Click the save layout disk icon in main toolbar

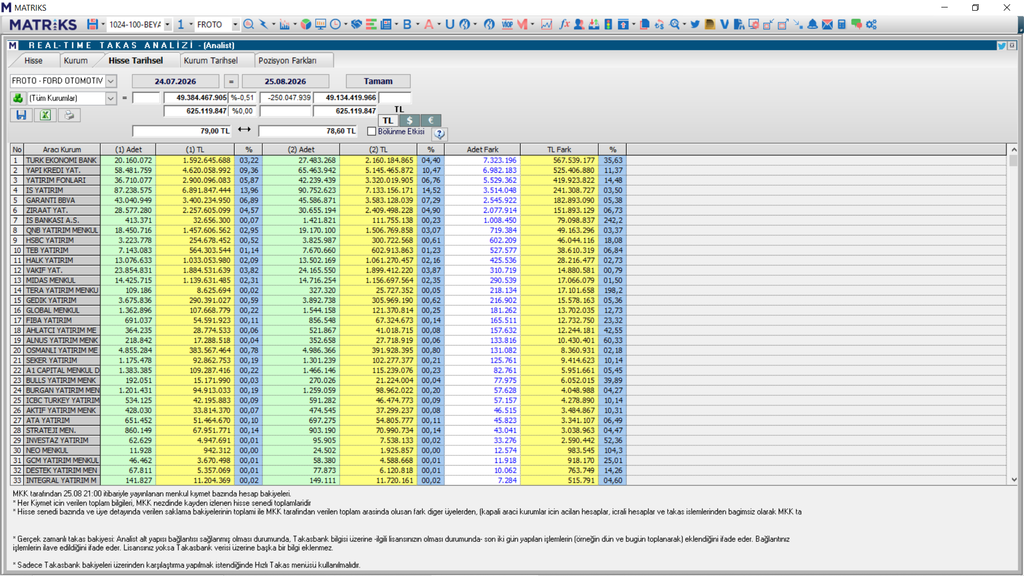coord(92,24)
